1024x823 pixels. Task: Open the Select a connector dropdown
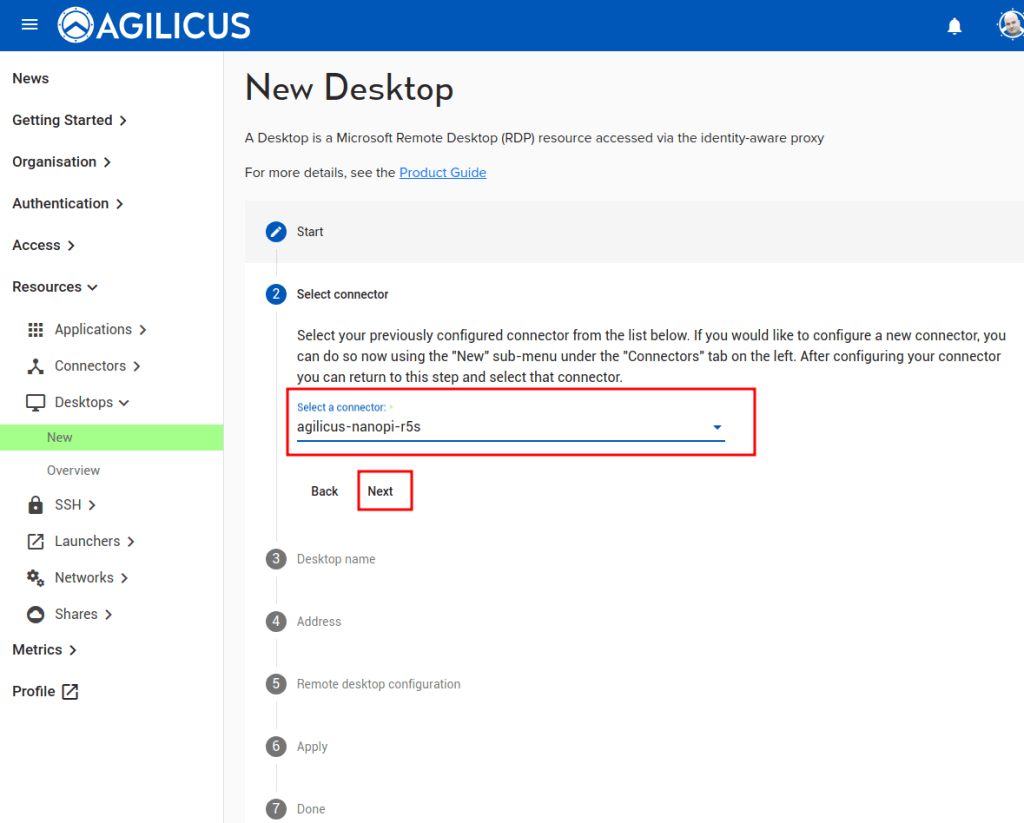[510, 427]
